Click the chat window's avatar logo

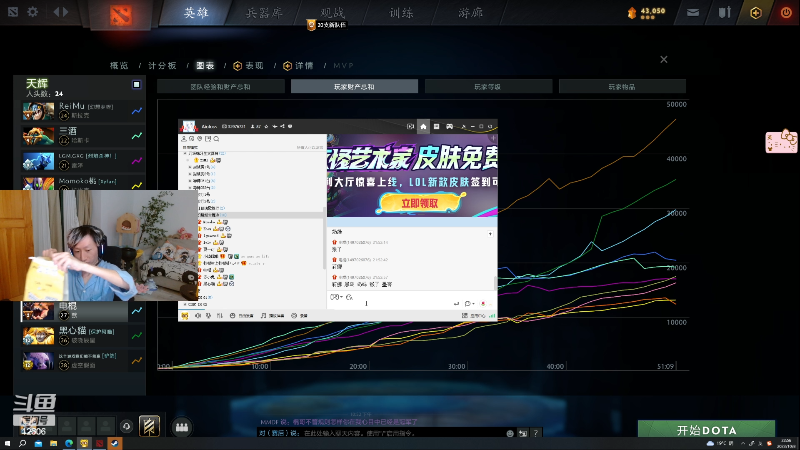189,126
